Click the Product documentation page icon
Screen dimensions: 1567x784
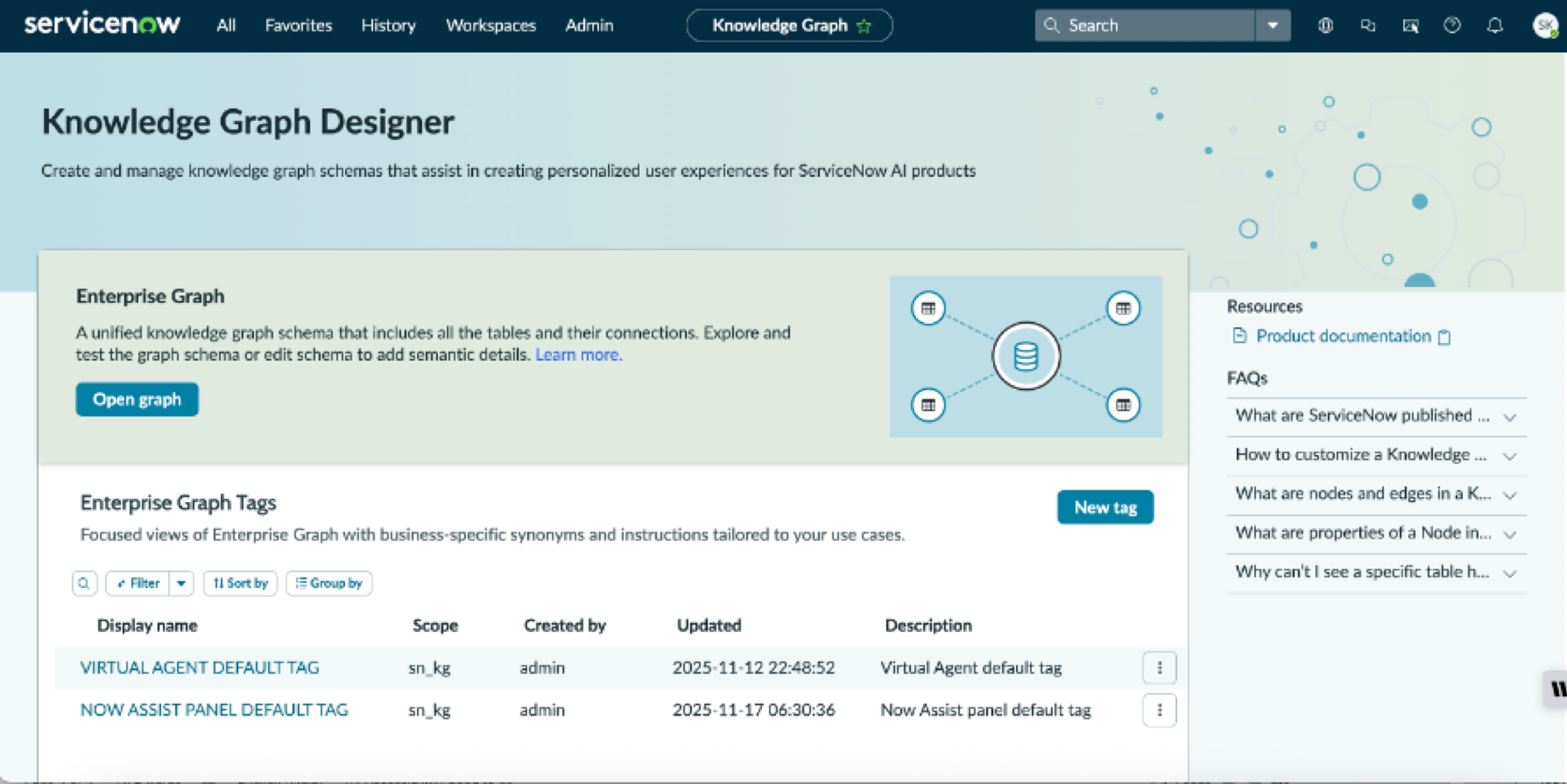(x=1239, y=336)
